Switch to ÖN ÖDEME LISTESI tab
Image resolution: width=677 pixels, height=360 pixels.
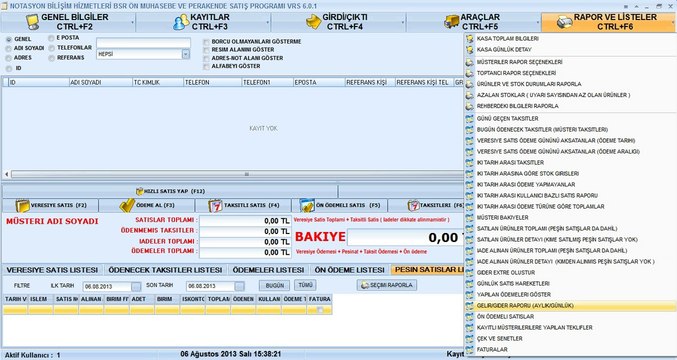349,270
